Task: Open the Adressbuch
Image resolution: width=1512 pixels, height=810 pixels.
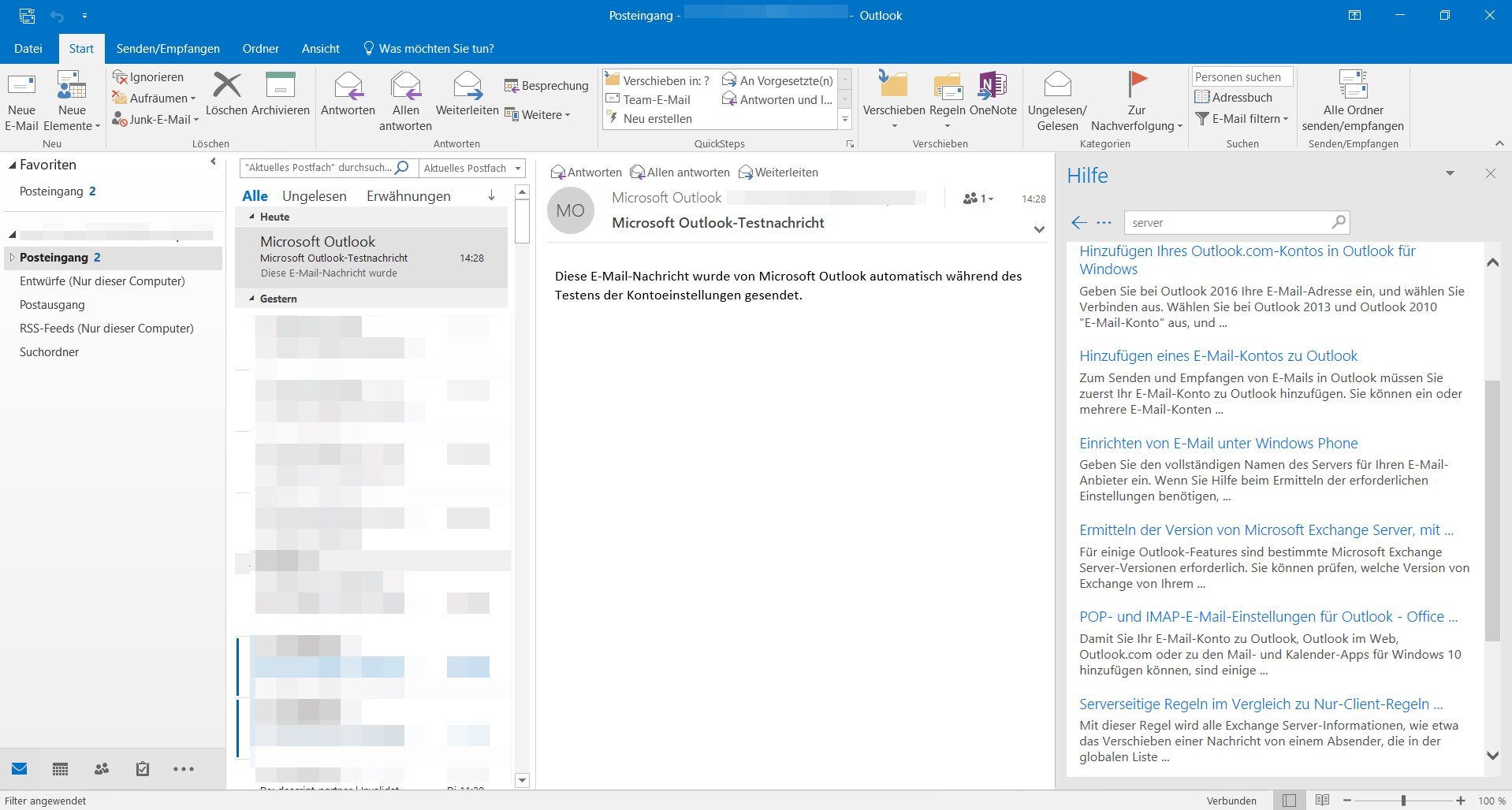Action: pyautogui.click(x=1234, y=98)
